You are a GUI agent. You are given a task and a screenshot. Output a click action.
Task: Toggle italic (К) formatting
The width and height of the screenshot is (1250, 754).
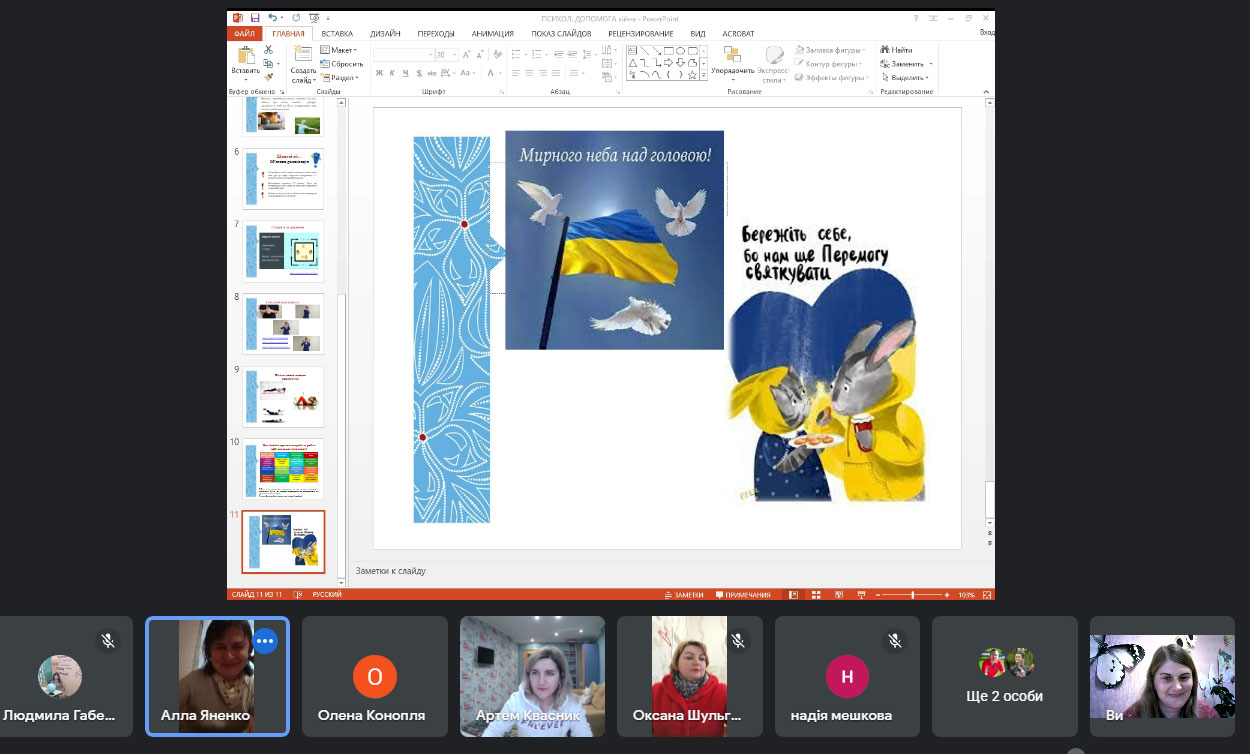coord(392,73)
